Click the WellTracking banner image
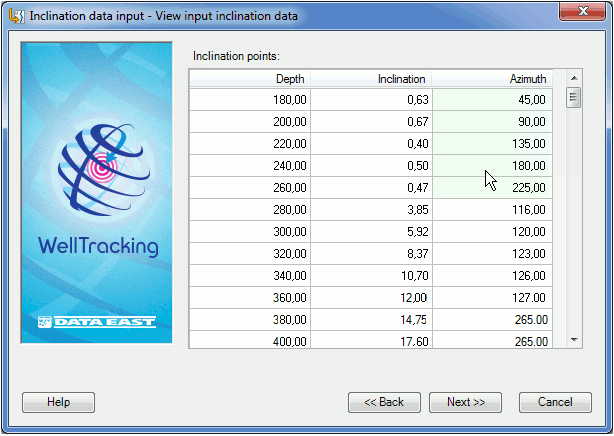The height and width of the screenshot is (436, 614). click(97, 192)
